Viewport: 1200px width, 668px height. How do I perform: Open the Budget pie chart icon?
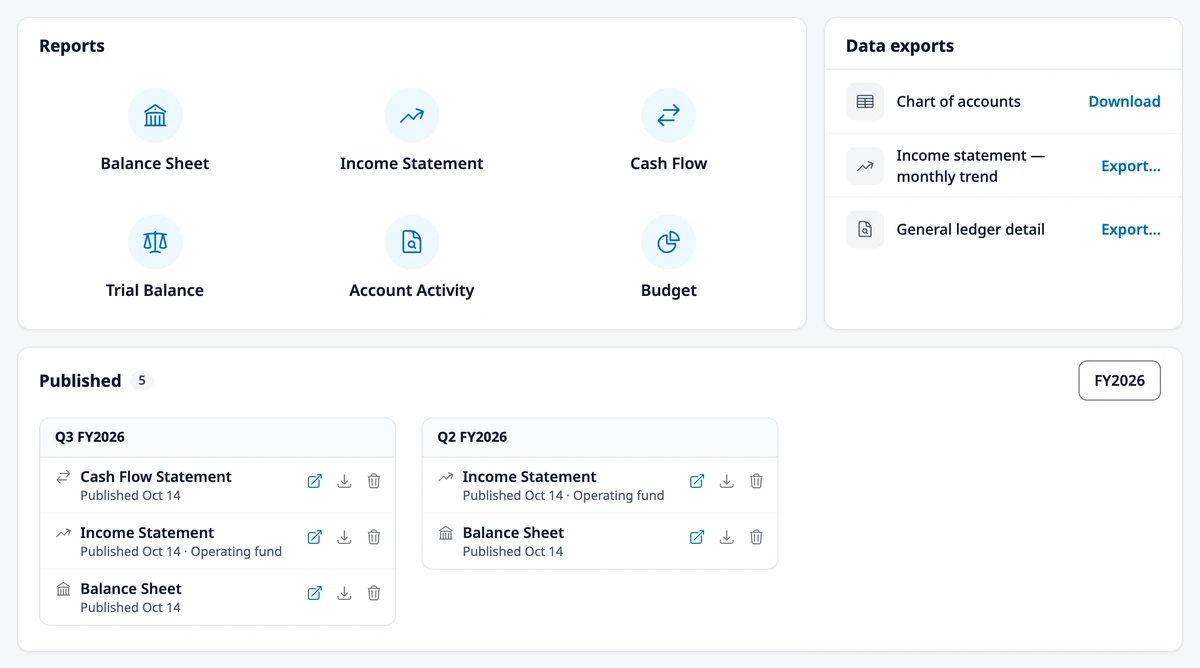tap(668, 242)
